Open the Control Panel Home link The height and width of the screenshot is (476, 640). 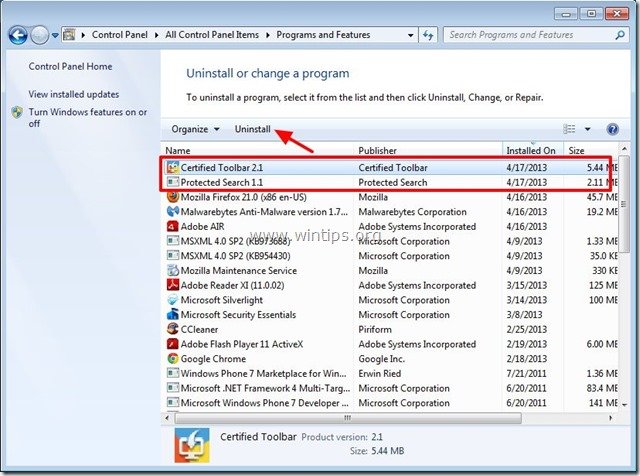70,67
